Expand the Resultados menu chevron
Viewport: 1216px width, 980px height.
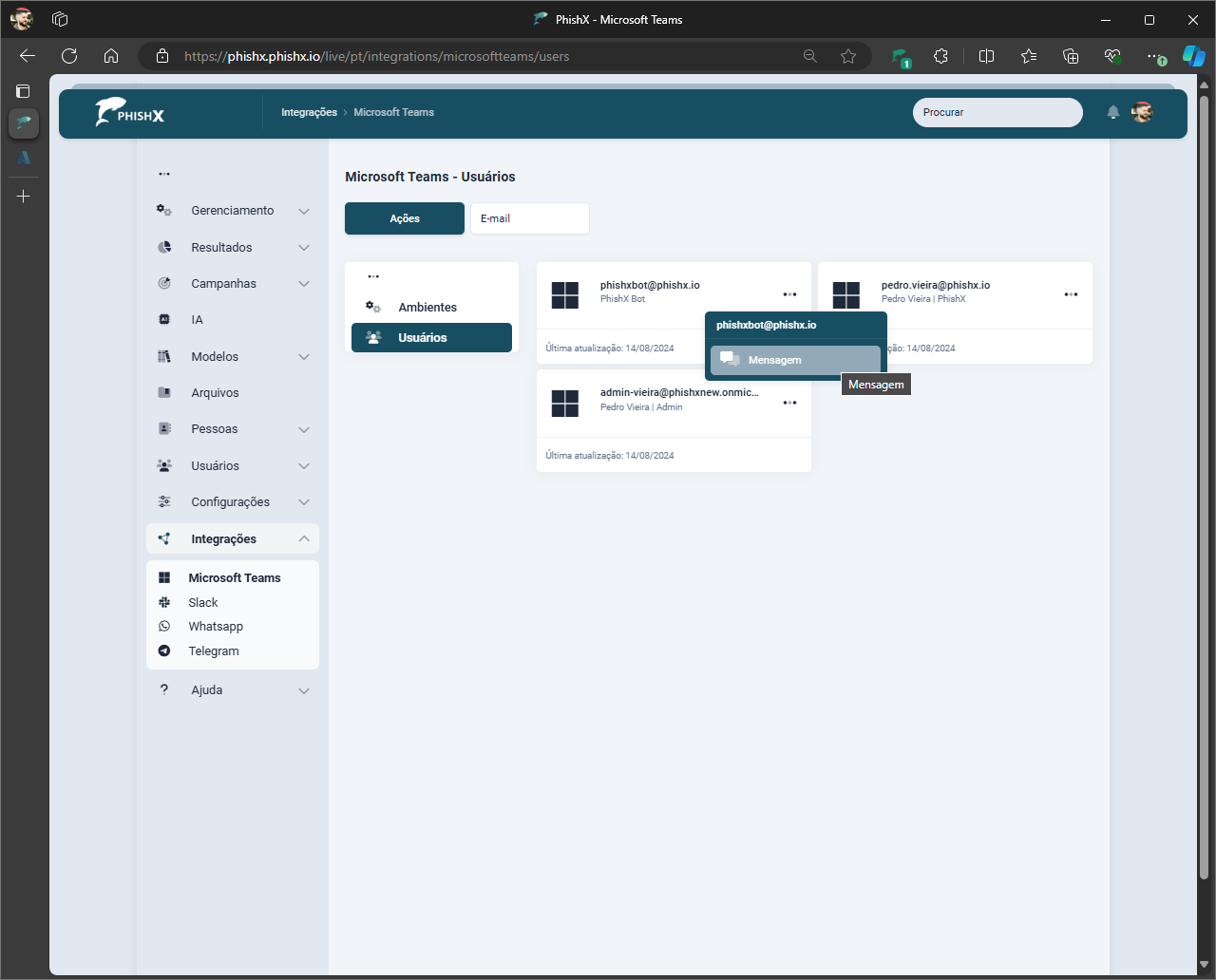point(304,248)
